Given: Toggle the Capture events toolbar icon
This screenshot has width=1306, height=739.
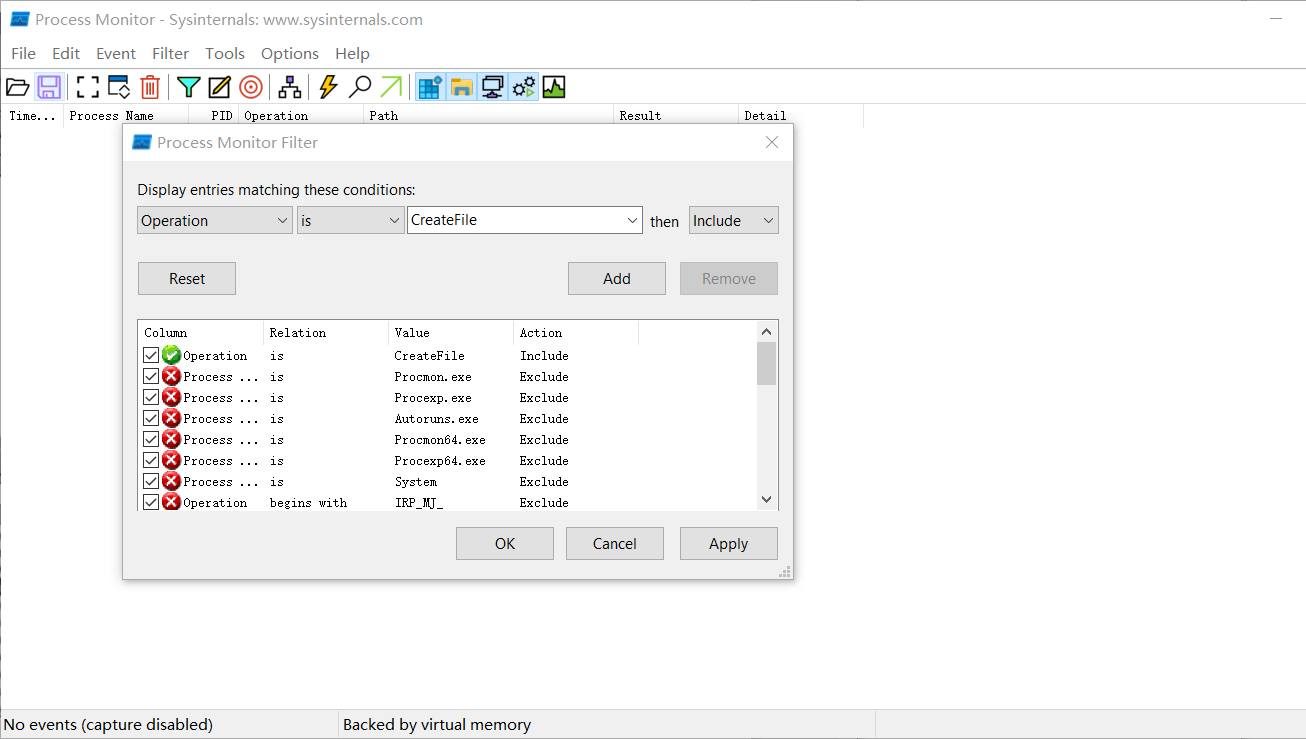Looking at the screenshot, I should 88,87.
